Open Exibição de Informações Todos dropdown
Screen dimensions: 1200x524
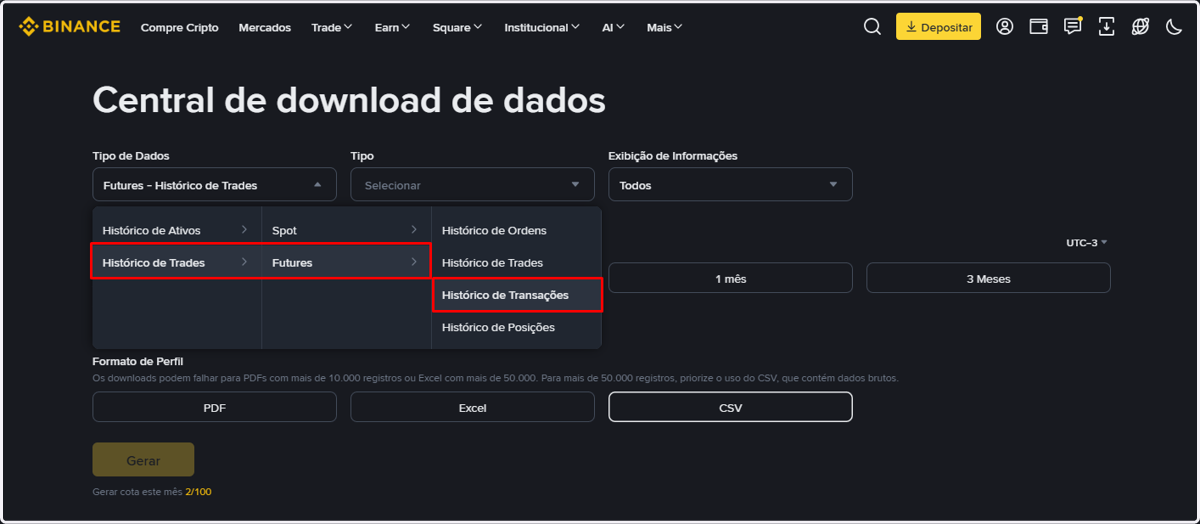(x=730, y=185)
